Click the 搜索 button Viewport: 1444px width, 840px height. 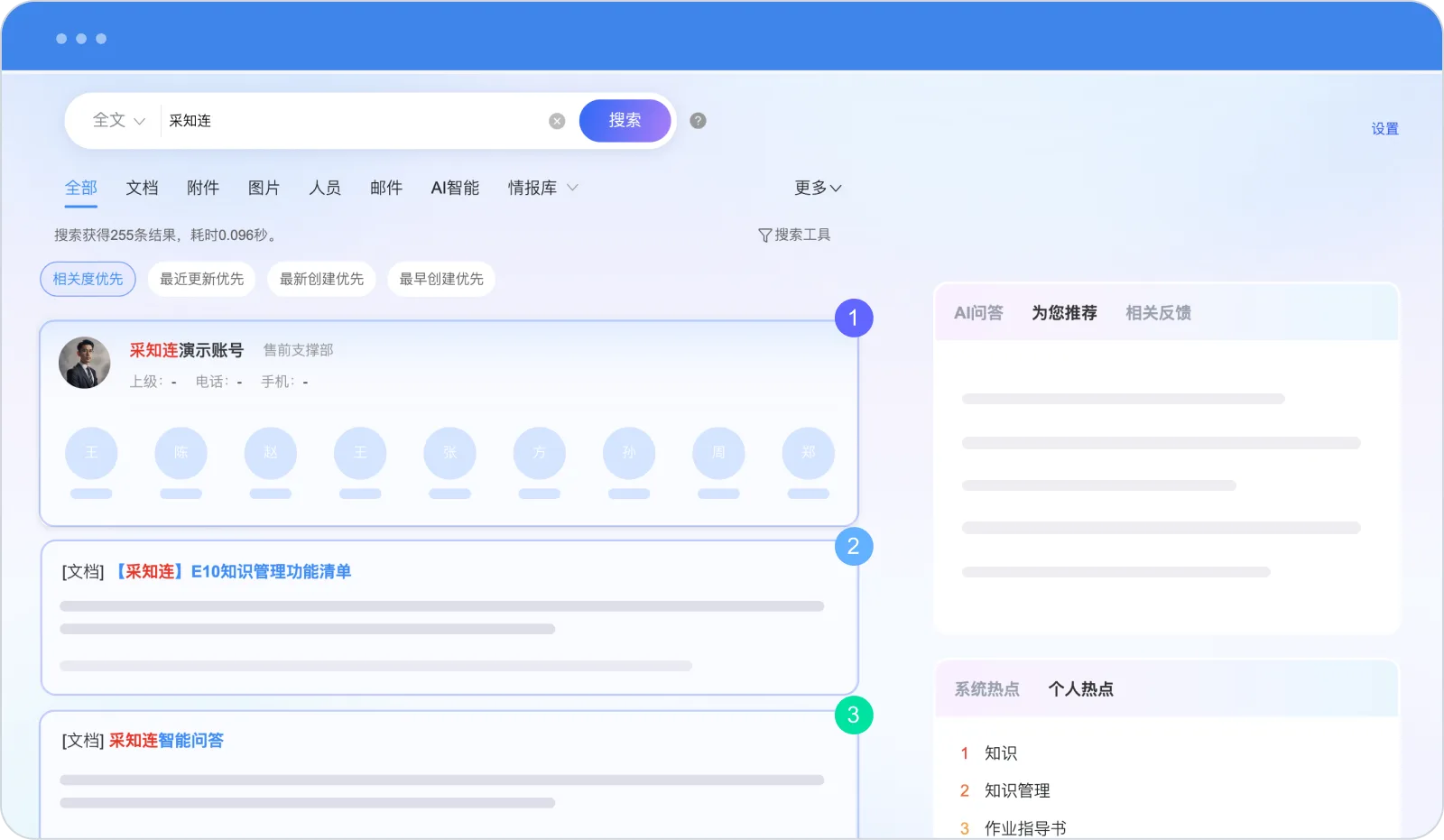[x=625, y=121]
